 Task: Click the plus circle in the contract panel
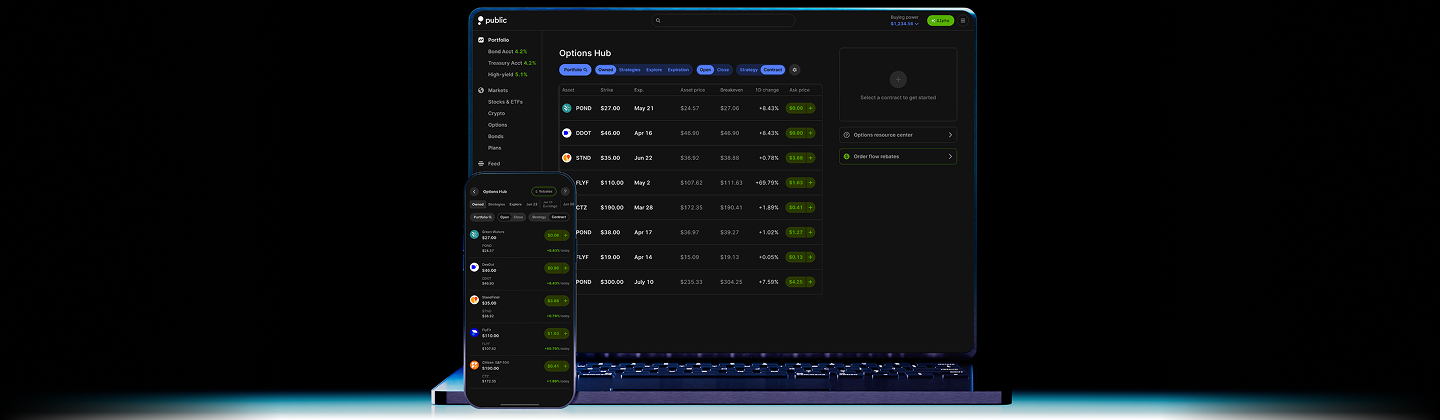(897, 79)
